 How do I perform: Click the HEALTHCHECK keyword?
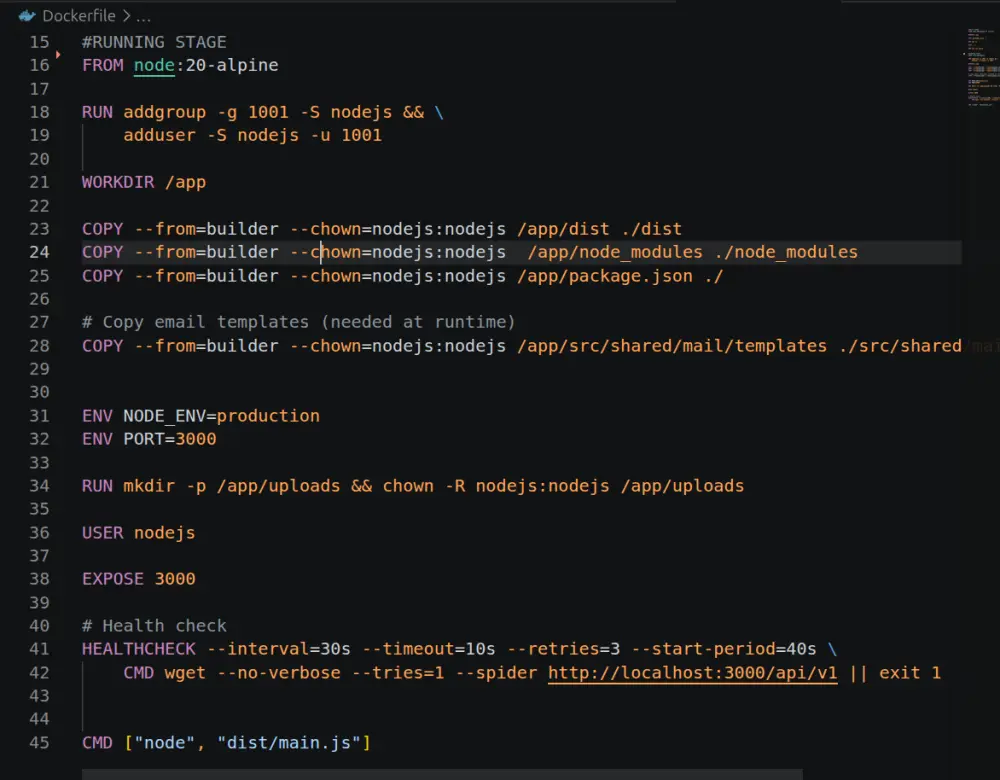tap(138, 649)
